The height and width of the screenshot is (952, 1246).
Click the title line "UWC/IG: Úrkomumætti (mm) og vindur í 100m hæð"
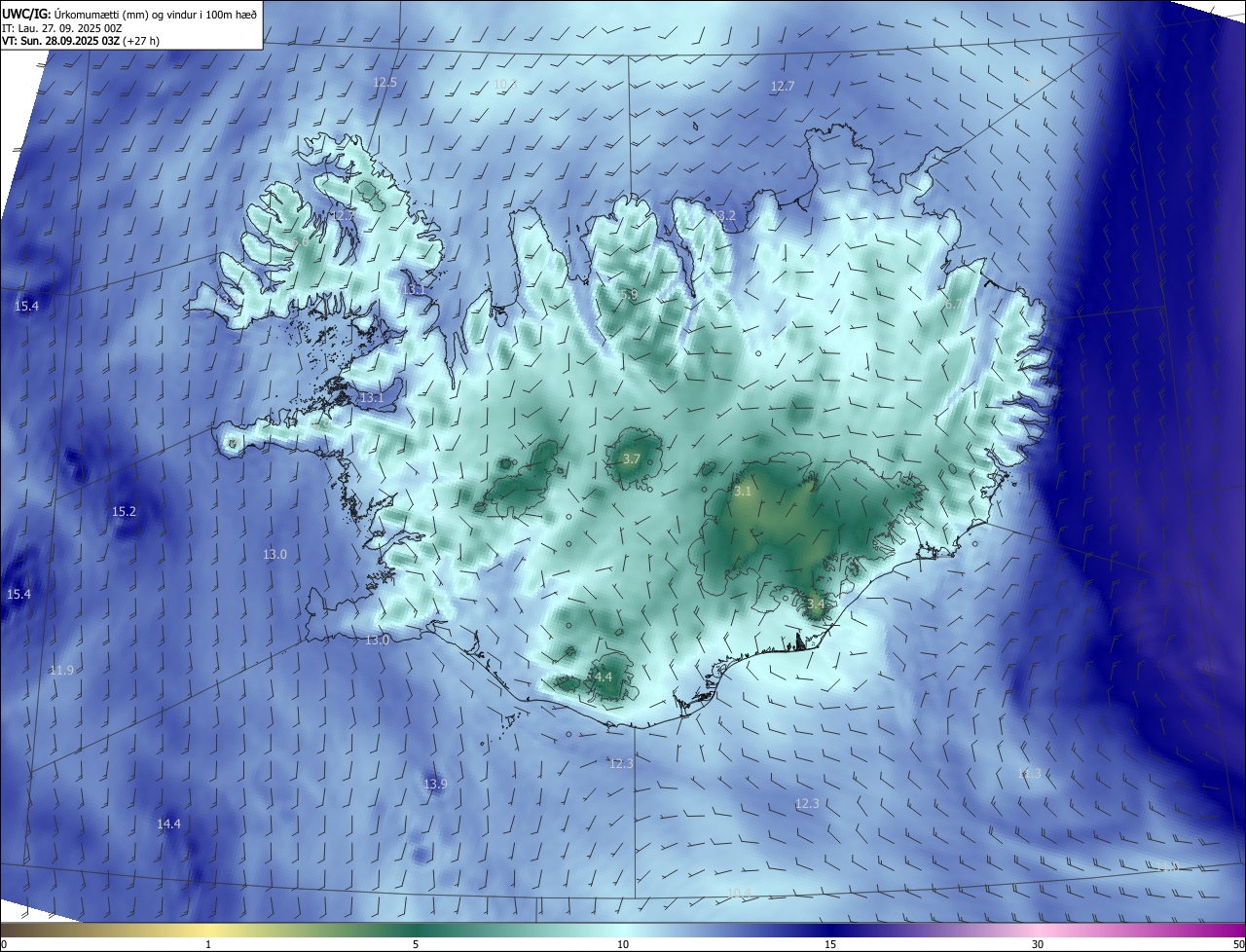coord(129,14)
